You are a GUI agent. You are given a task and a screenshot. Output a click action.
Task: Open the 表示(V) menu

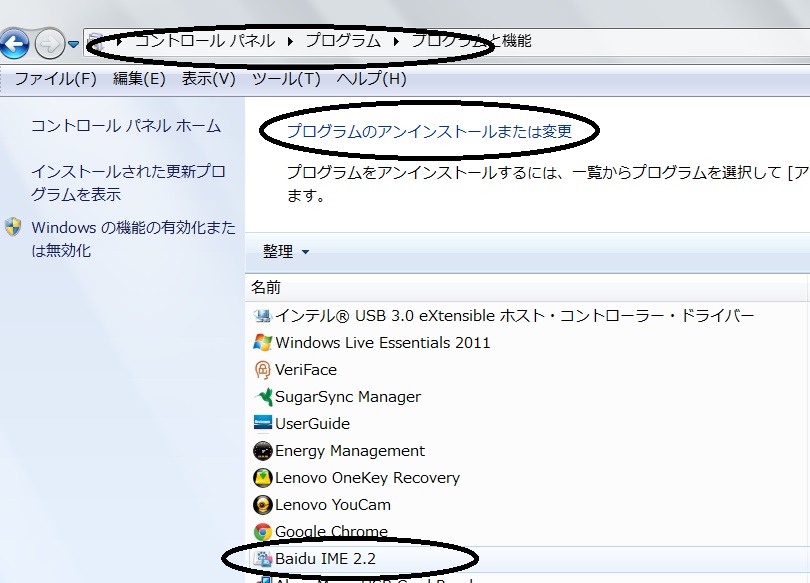click(x=208, y=79)
